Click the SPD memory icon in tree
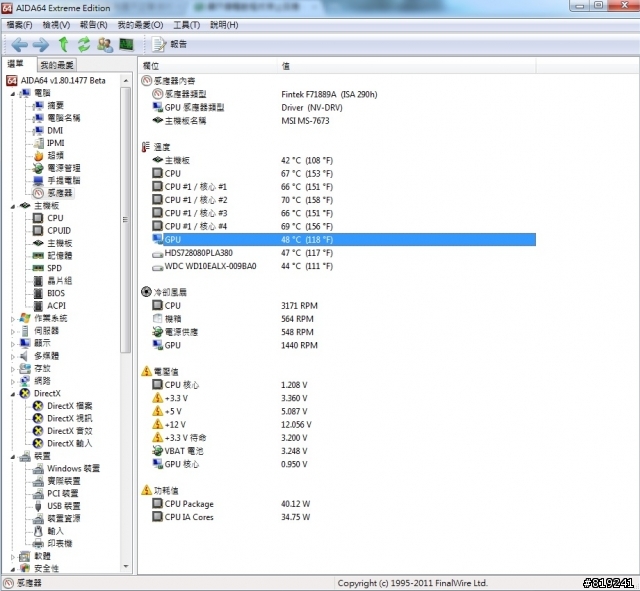Screen dimensions: 640x591 [x=38, y=268]
